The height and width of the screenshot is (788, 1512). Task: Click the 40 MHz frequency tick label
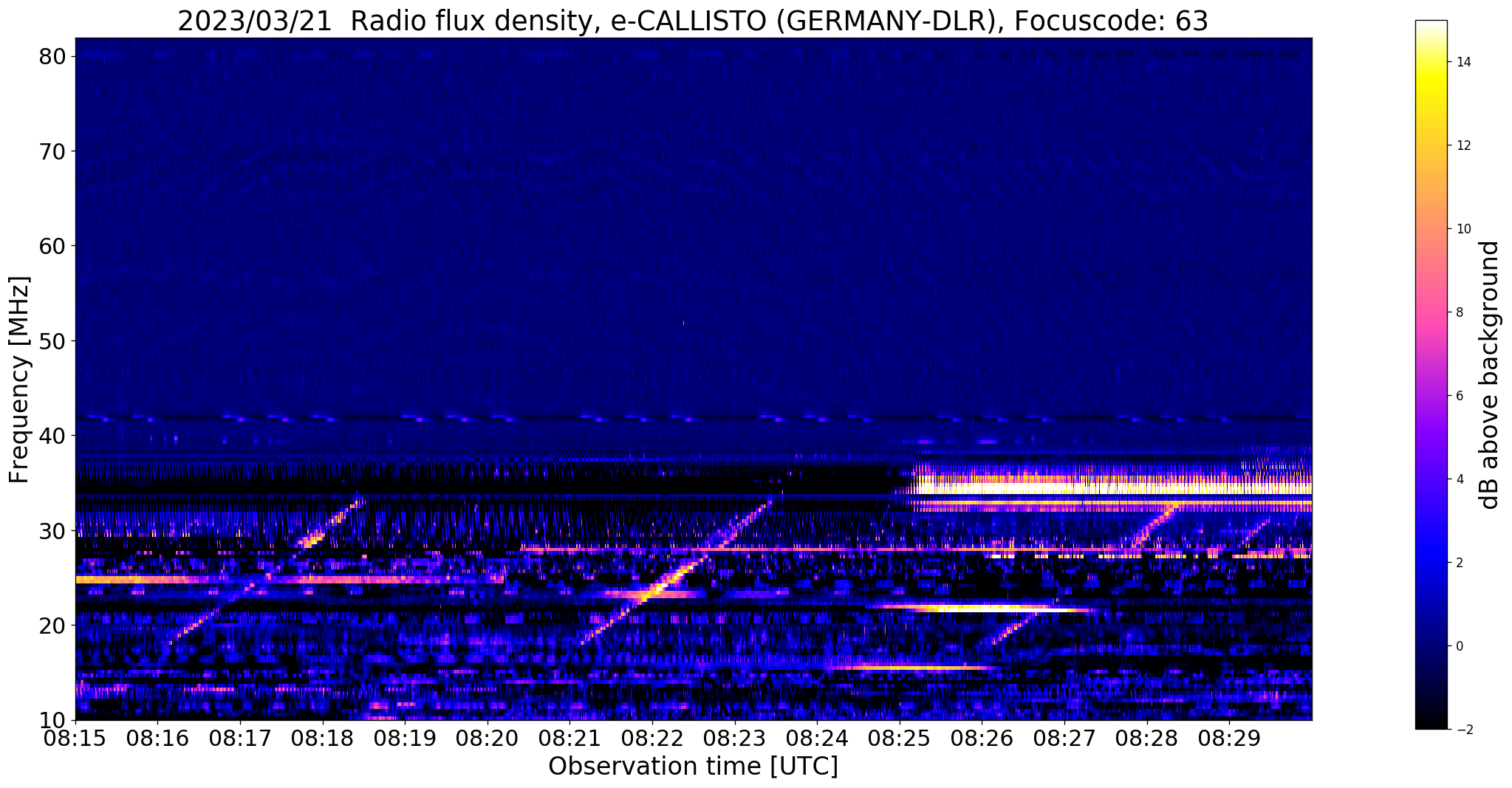[53, 436]
